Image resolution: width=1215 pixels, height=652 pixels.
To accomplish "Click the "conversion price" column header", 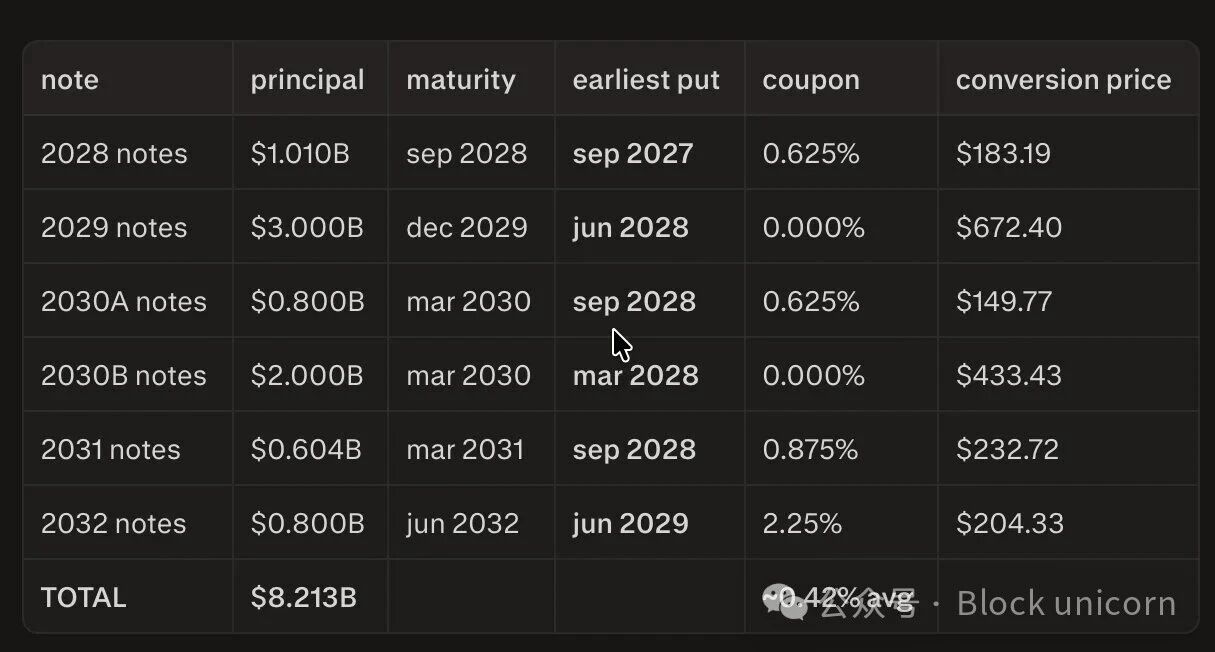I will (x=1063, y=80).
